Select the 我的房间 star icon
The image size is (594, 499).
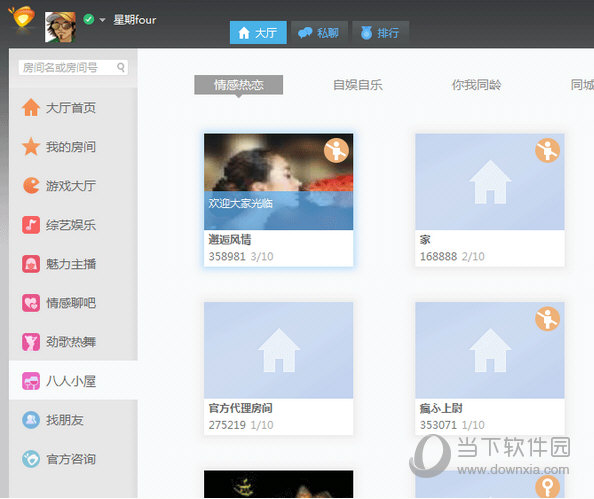click(x=31, y=147)
